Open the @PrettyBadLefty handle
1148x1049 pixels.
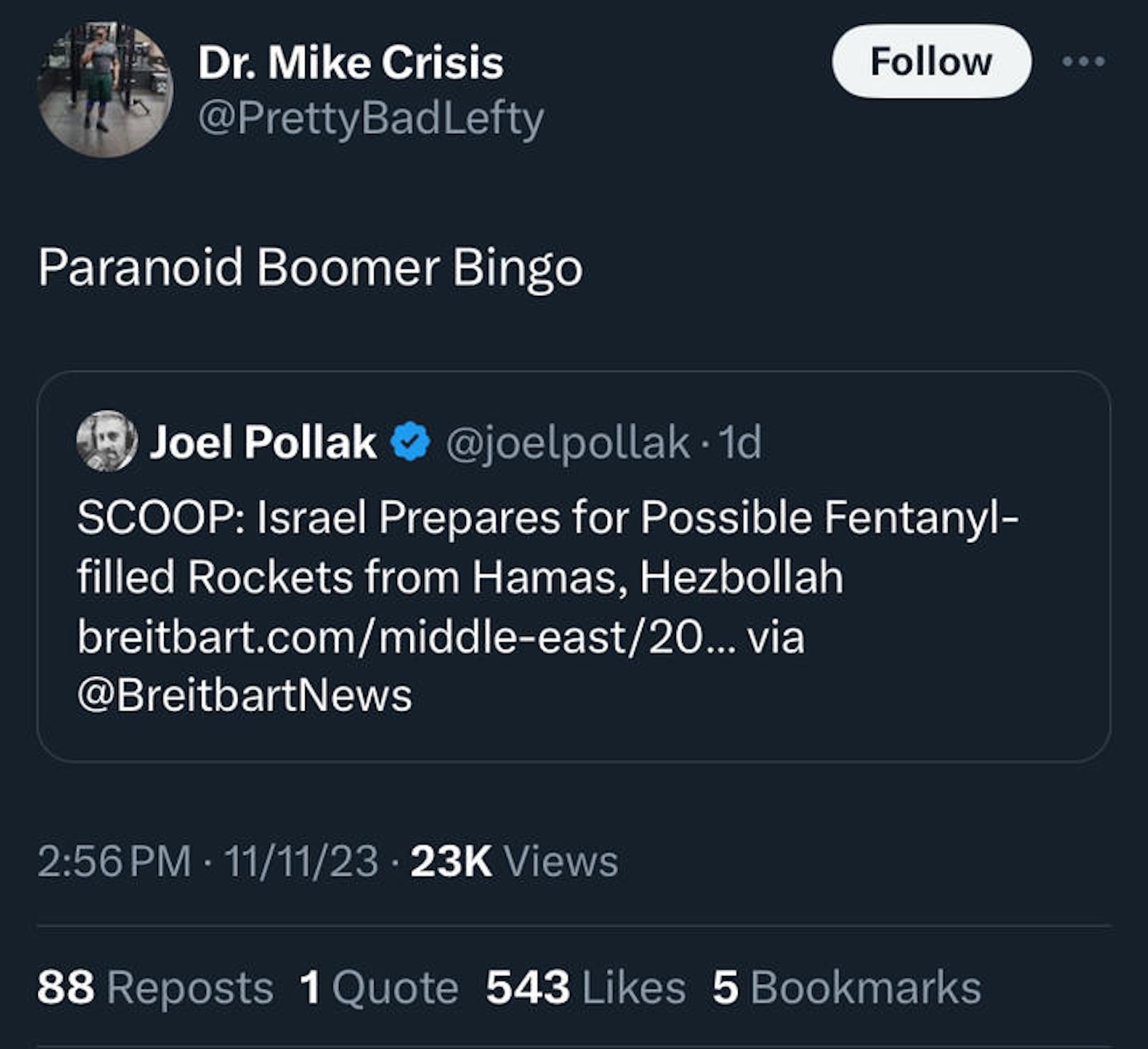click(371, 119)
